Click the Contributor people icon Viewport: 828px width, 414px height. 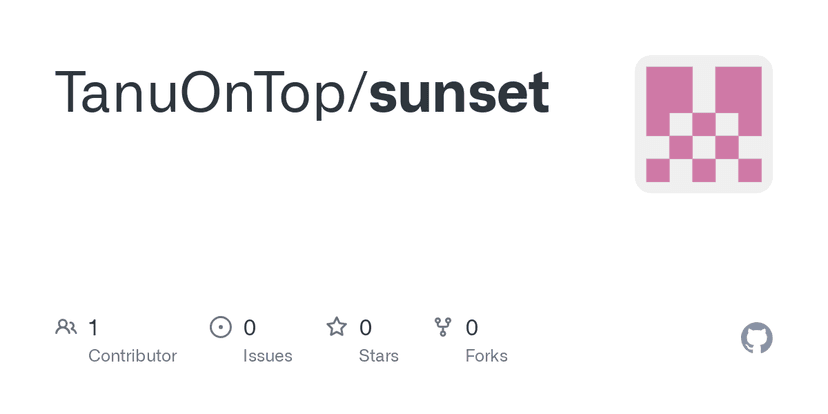click(66, 327)
